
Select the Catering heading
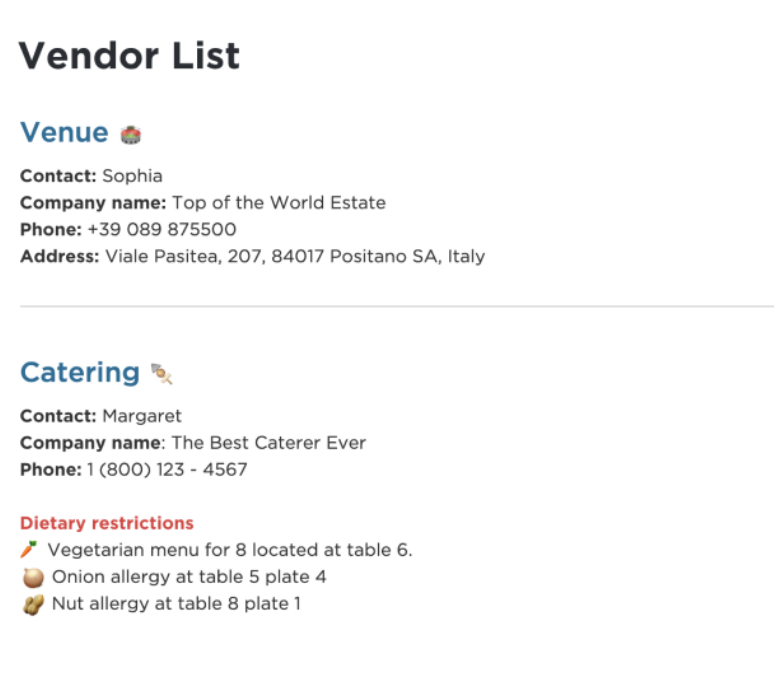pos(80,373)
